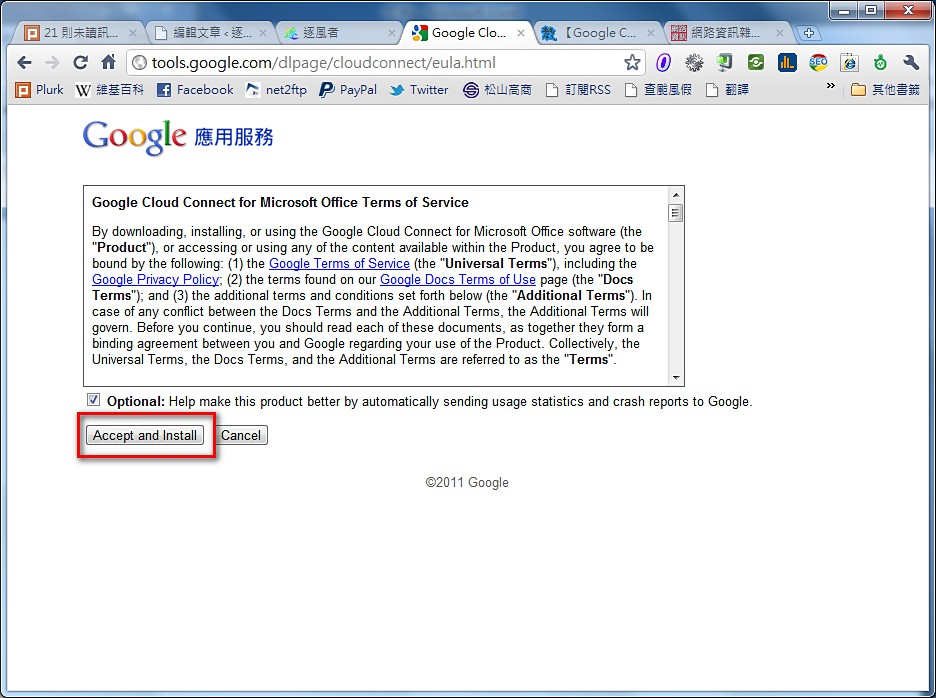Open the 松山高商 bookmark
The width and height of the screenshot is (936, 698).
point(497,90)
